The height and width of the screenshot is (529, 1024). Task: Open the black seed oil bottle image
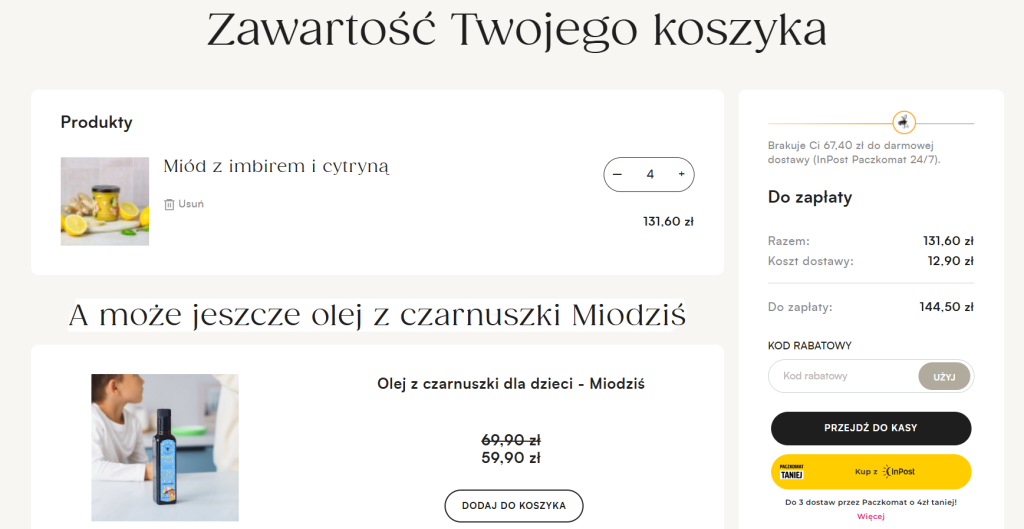point(165,447)
